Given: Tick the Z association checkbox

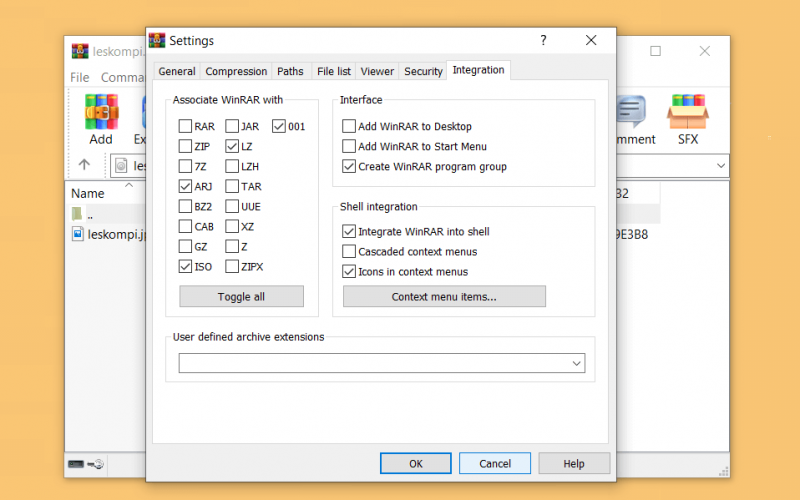Looking at the screenshot, I should [232, 246].
